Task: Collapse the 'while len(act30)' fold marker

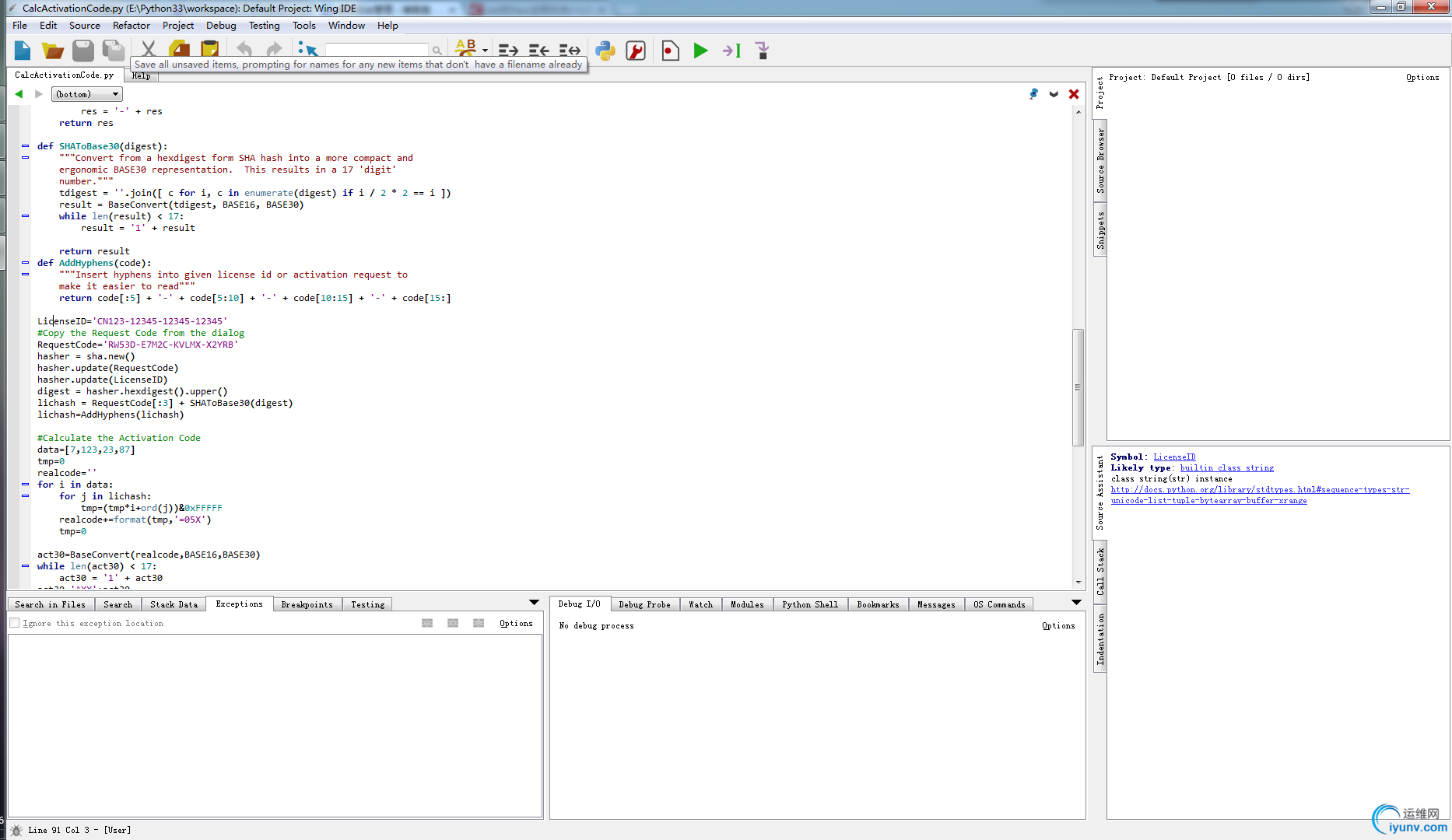Action: [x=25, y=566]
